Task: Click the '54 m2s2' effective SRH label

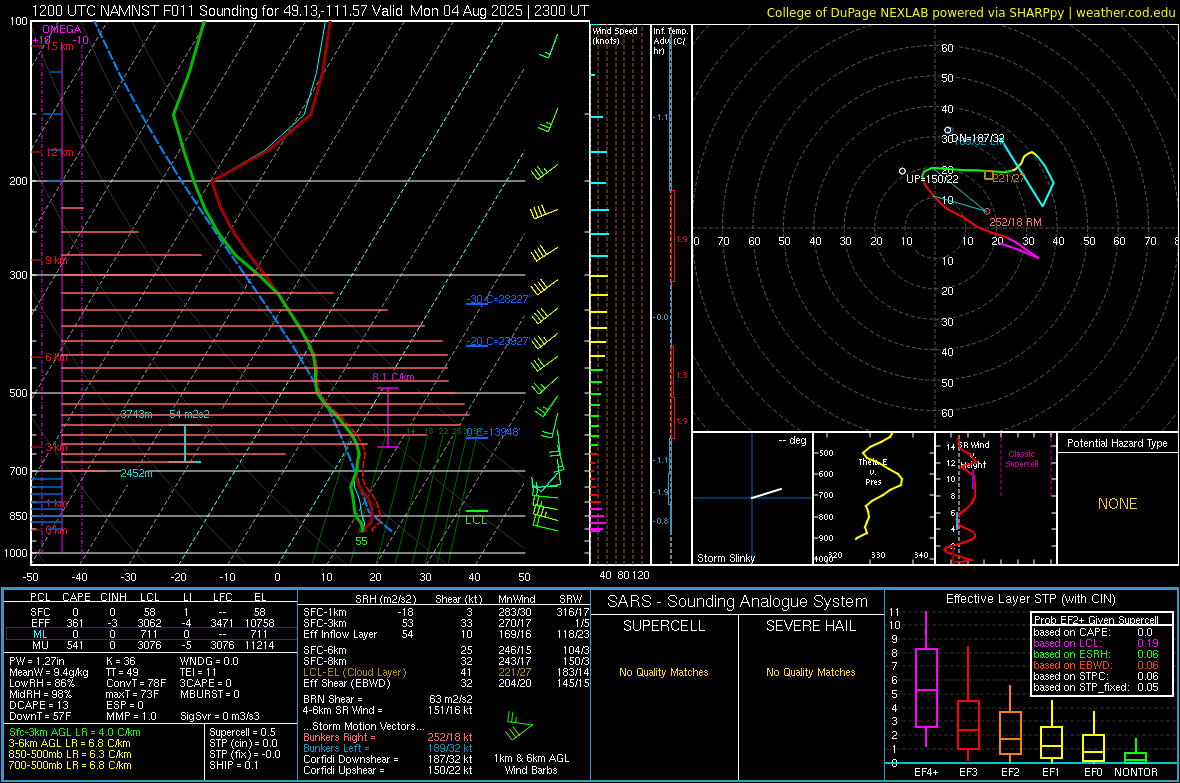Action: tap(190, 414)
